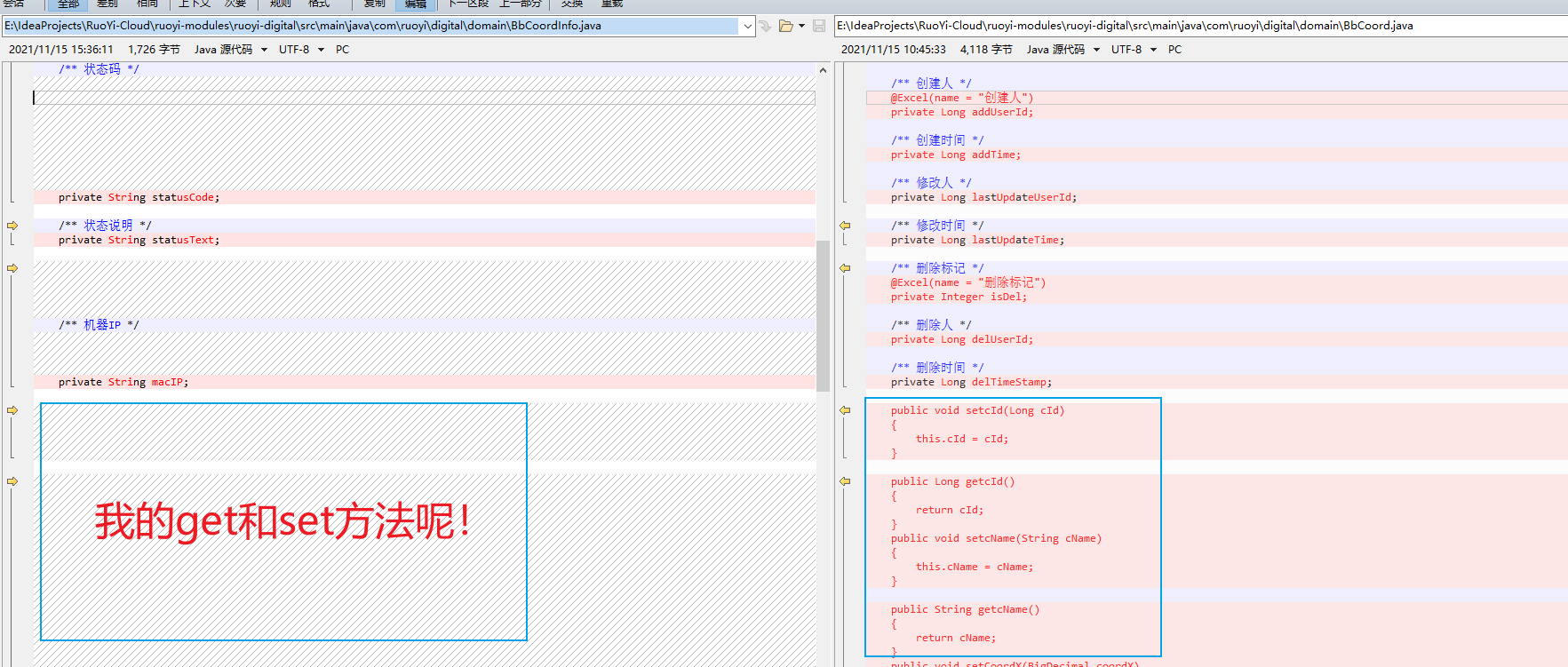Click the 交换 swap sides button

click(572, 4)
